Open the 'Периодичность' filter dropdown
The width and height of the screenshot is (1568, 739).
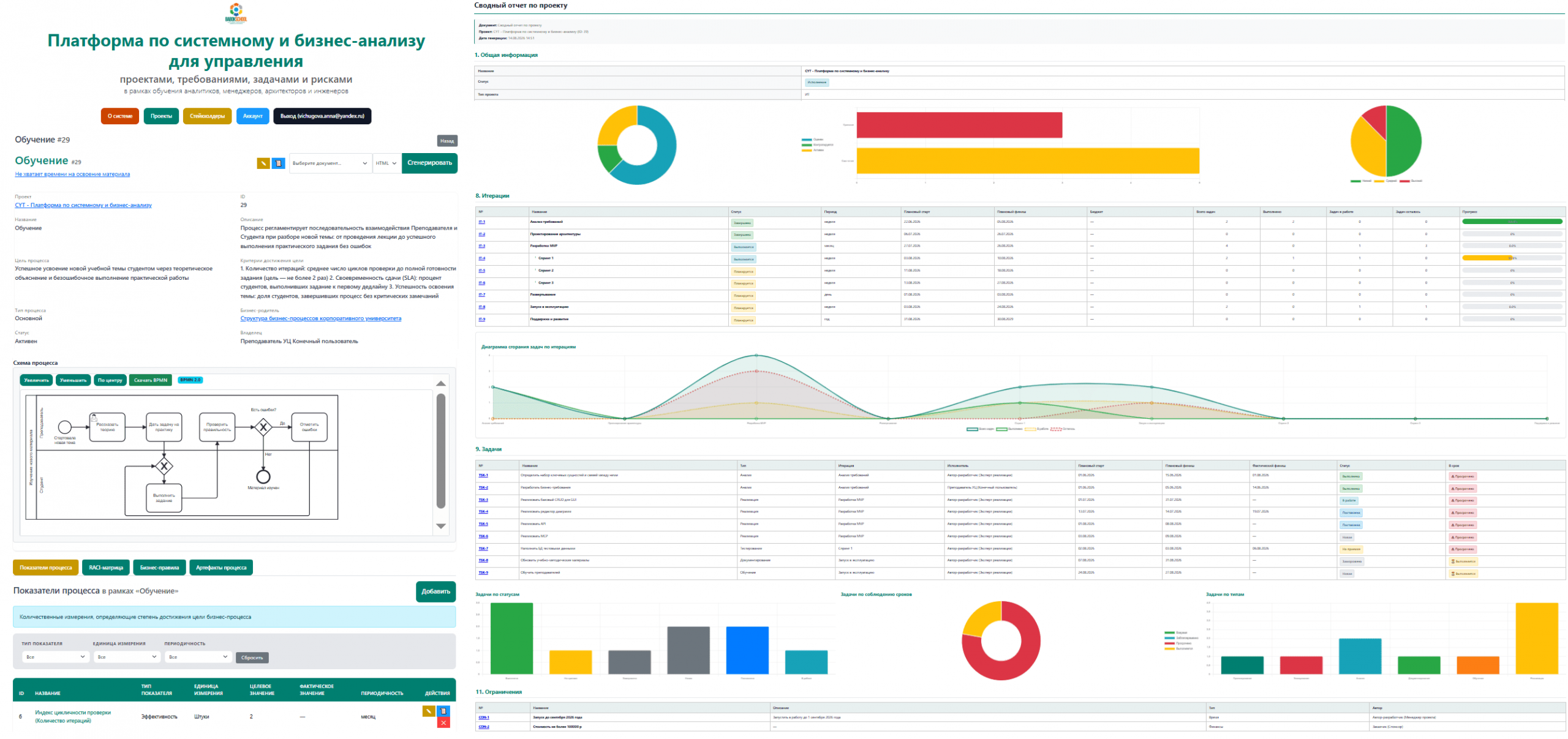198,657
